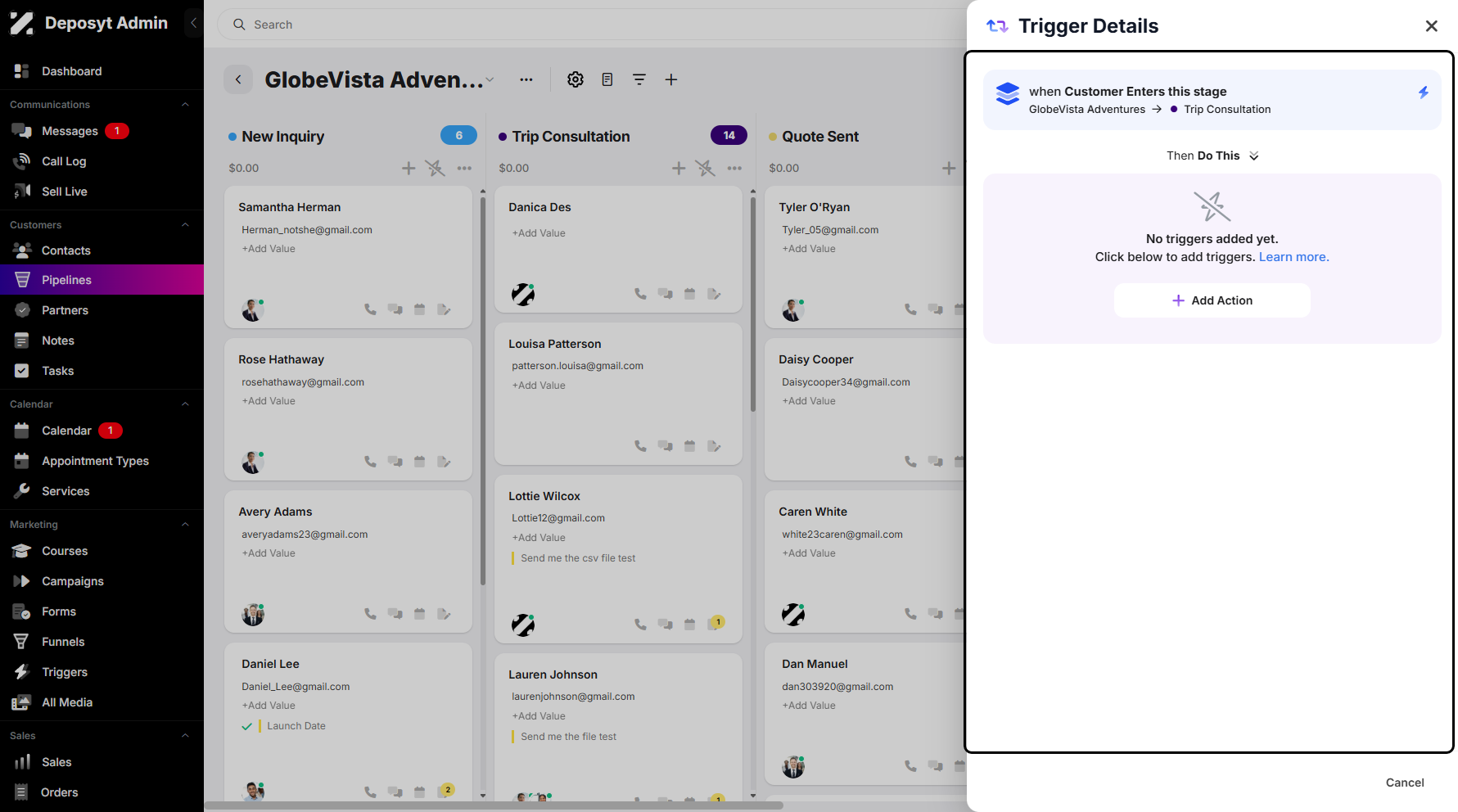Click the New Inquiry count badge 6

coord(458,136)
